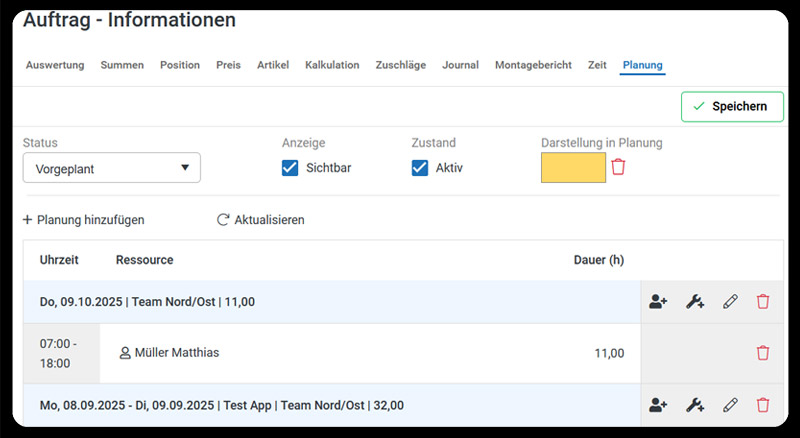Edit the 09.10.2025 Team Nord/Ost planning
800x438 pixels.
click(x=730, y=301)
